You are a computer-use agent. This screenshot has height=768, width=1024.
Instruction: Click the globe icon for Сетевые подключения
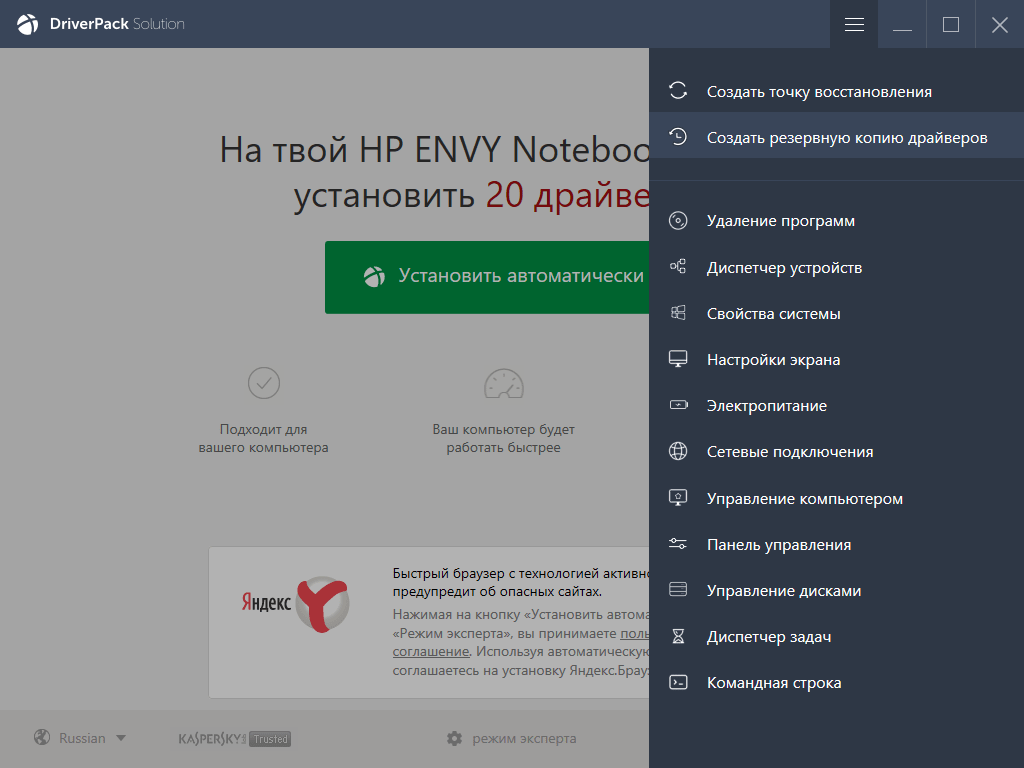click(x=678, y=451)
